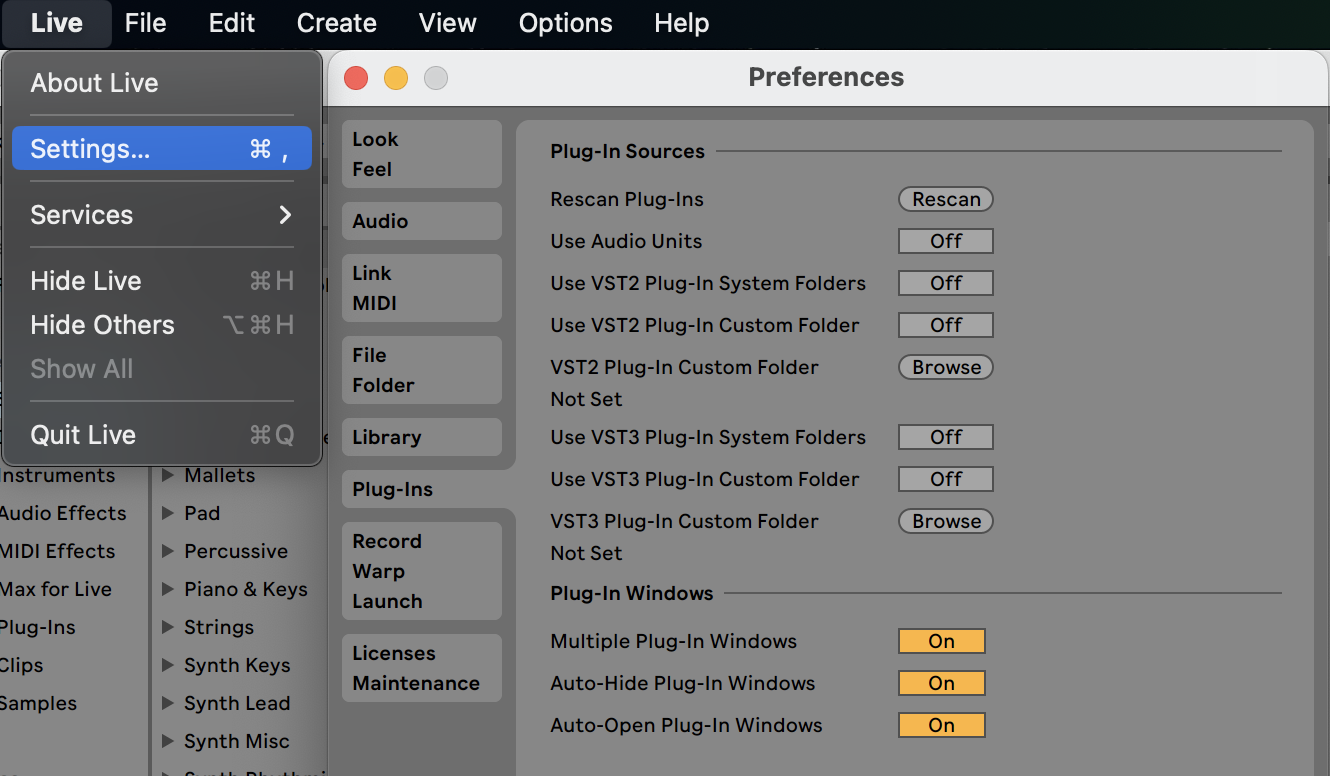Enable Use VST2 Plug-In System Folders
Image resolution: width=1330 pixels, height=776 pixels.
coord(945,283)
